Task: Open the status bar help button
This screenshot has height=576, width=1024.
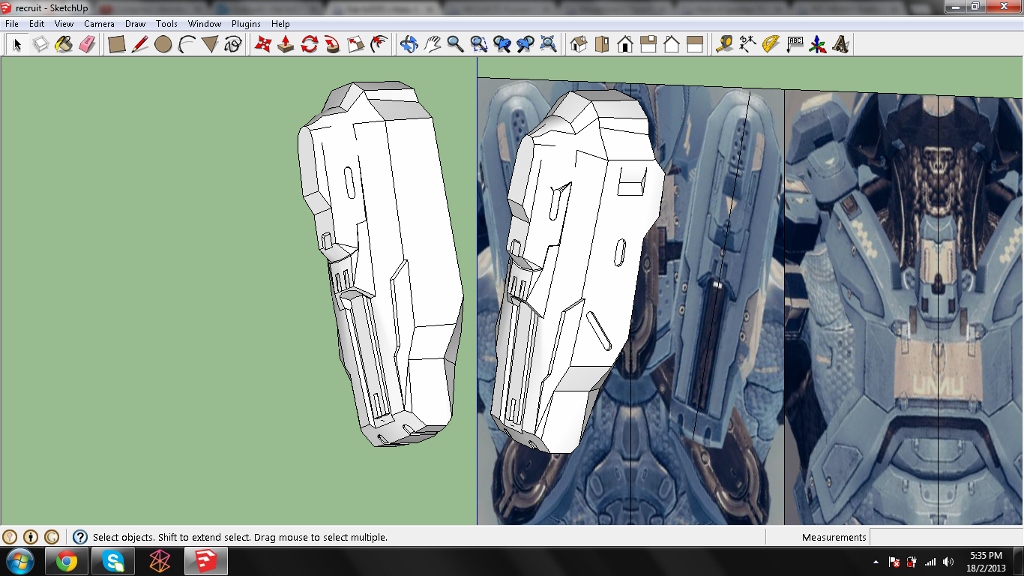Action: click(x=80, y=537)
